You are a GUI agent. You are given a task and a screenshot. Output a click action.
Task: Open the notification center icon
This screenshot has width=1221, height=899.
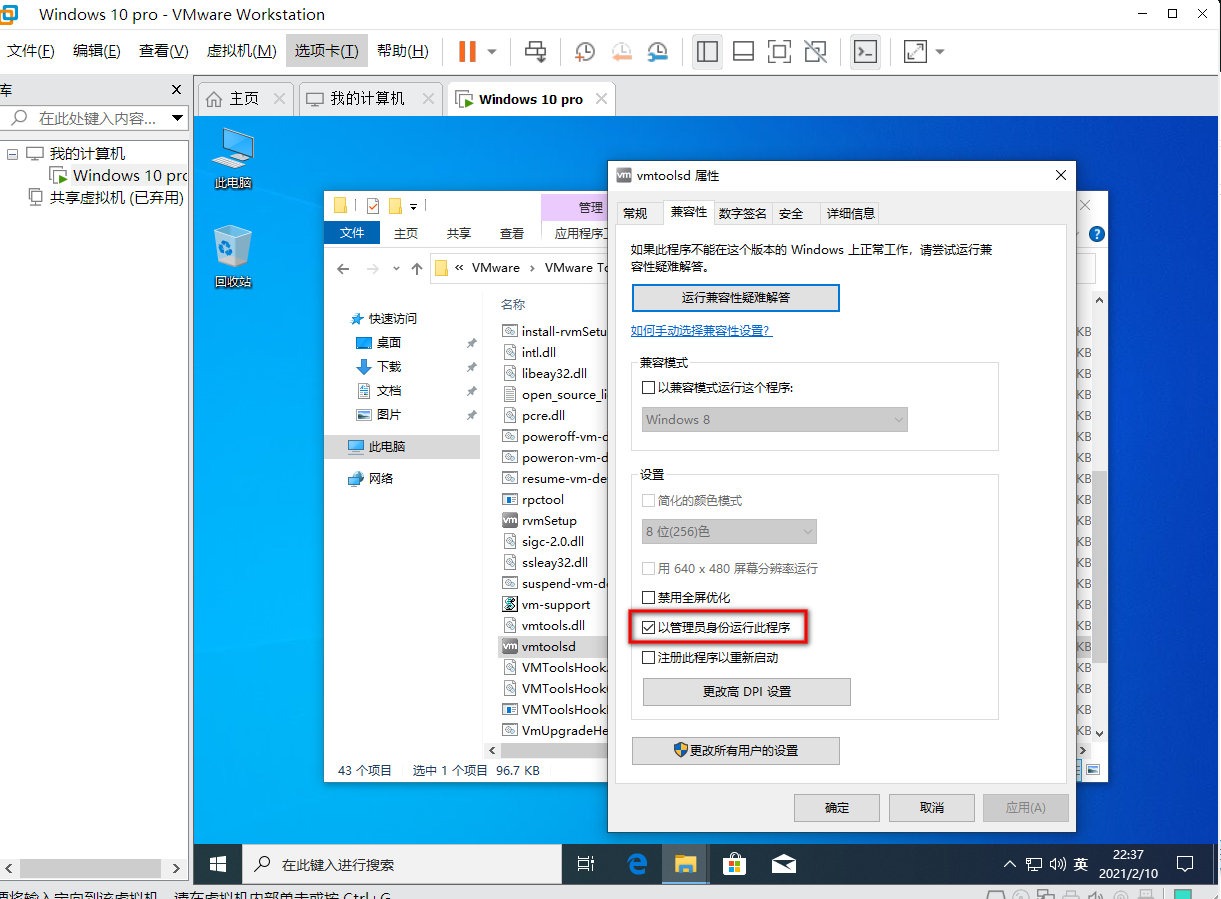[1185, 864]
